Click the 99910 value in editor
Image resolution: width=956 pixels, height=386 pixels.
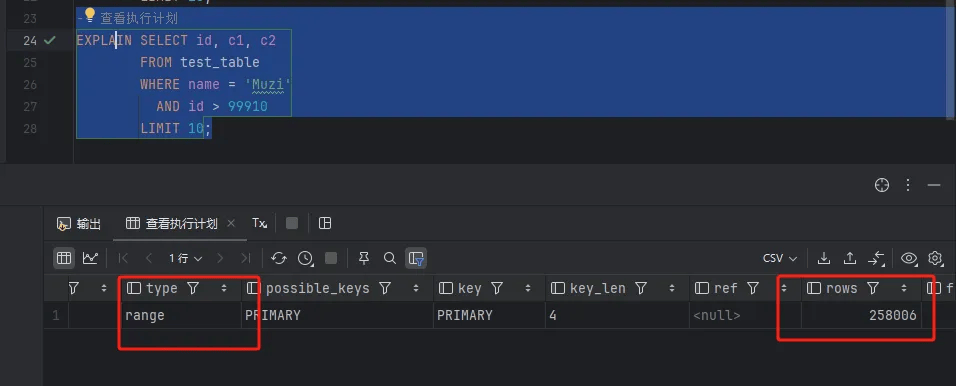coord(248,107)
